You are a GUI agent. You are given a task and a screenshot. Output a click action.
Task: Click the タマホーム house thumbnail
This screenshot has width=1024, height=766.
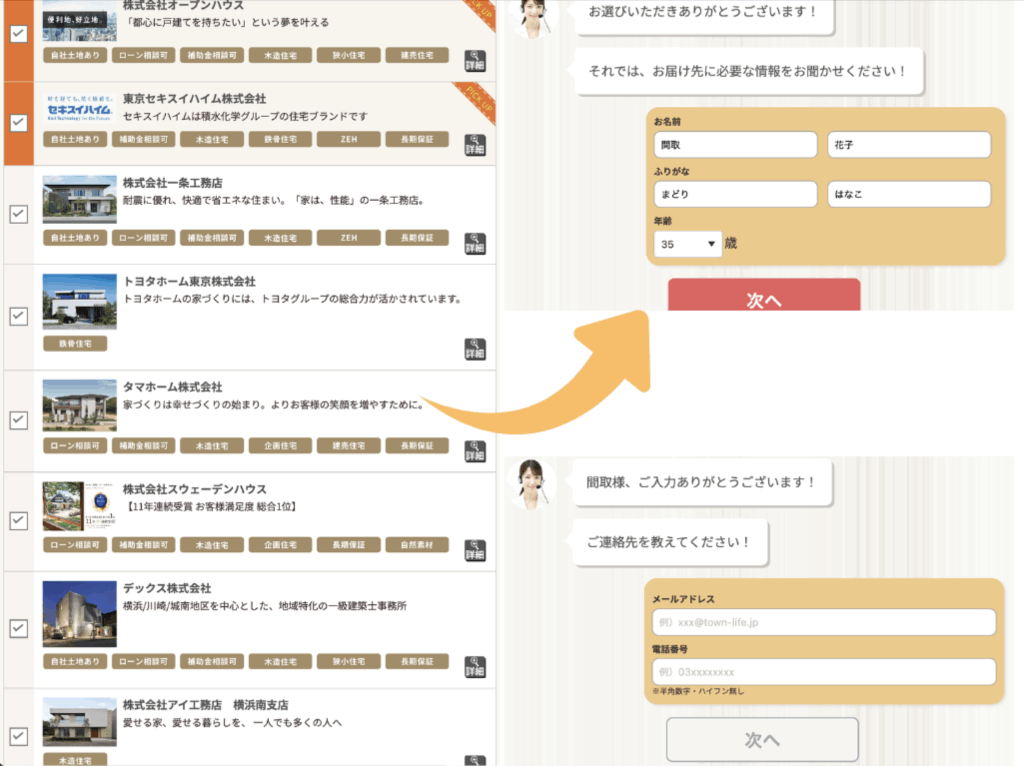tap(80, 405)
